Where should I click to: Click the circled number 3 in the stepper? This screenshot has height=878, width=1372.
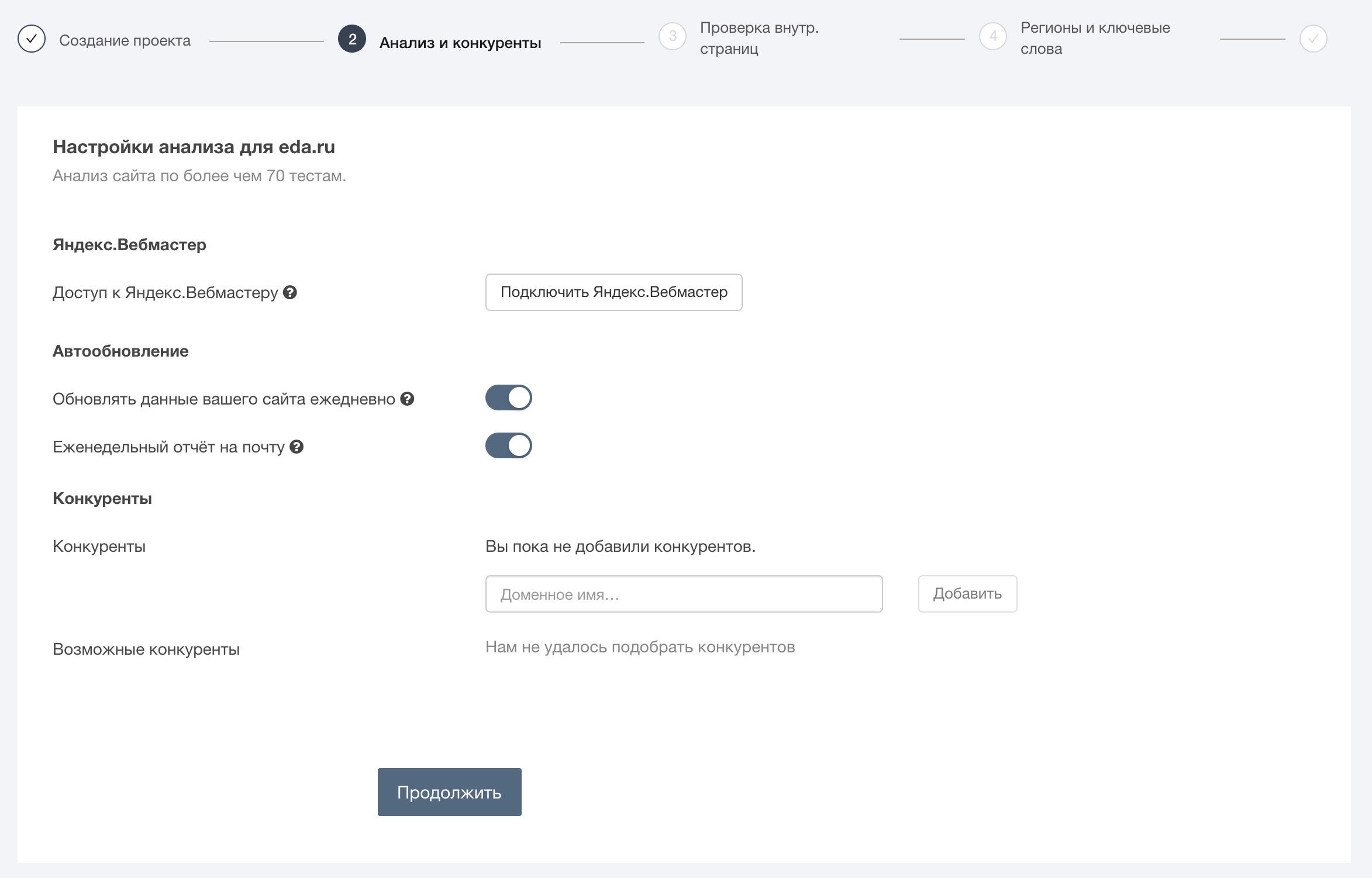click(x=671, y=37)
